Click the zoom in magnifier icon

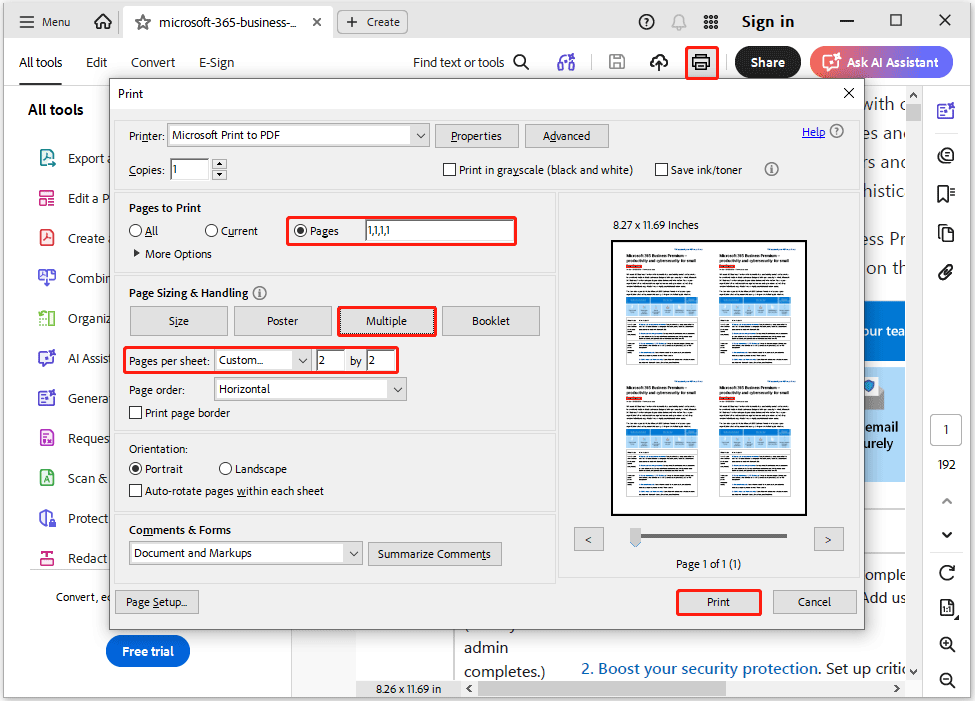946,645
